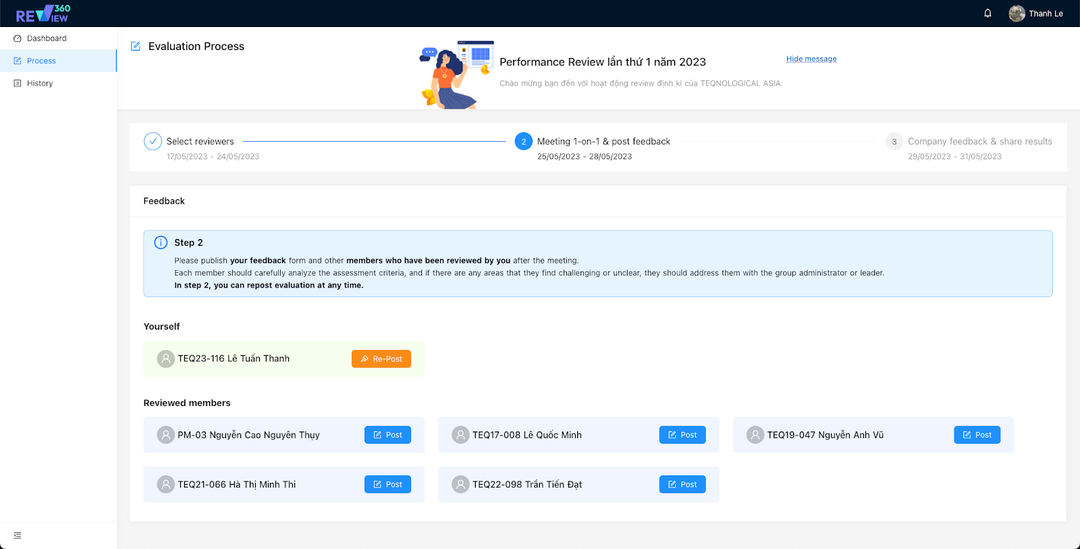Click the notification bell icon

tap(988, 14)
